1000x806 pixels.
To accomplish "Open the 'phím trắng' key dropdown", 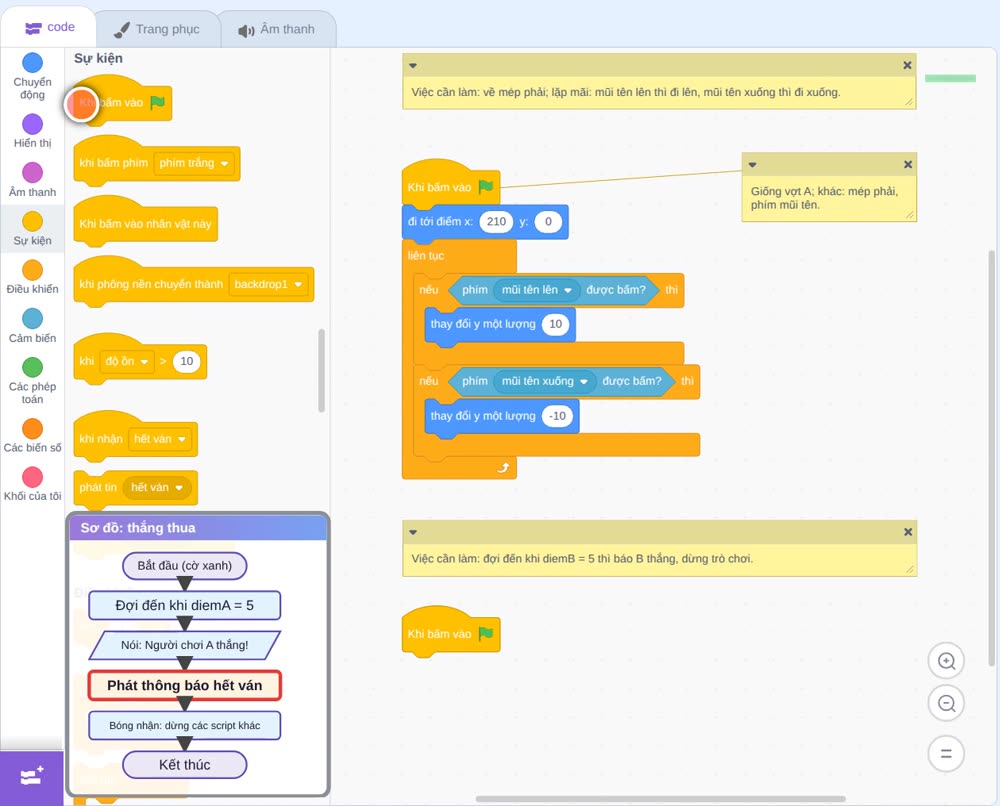I will coord(194,163).
